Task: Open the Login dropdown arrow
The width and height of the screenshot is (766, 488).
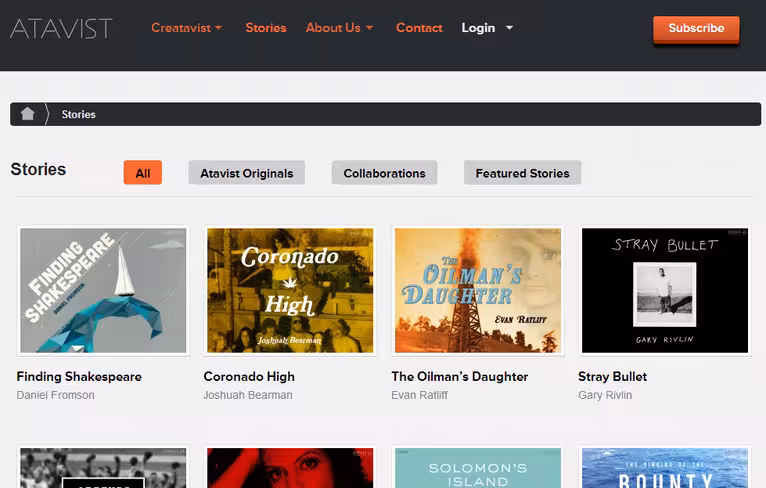Action: point(509,28)
